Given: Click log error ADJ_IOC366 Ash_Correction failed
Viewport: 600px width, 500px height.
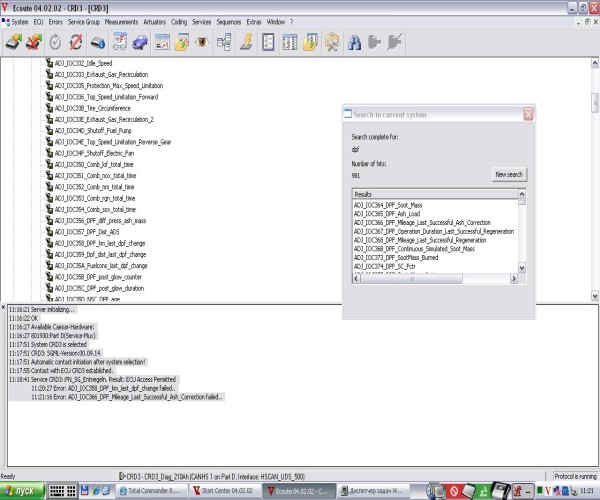Looking at the screenshot, I should point(127,397).
